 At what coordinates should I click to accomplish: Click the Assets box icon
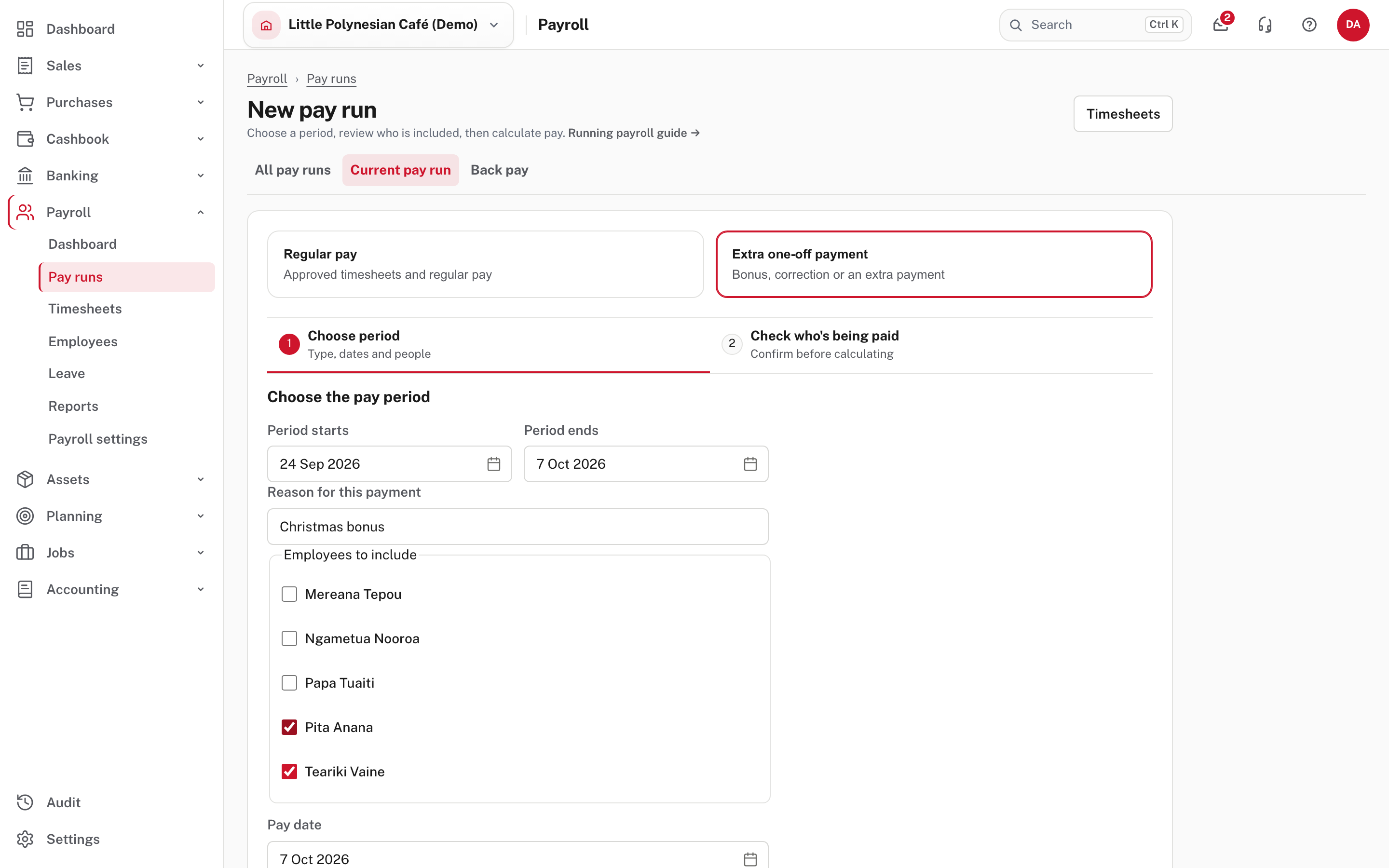pyautogui.click(x=25, y=479)
